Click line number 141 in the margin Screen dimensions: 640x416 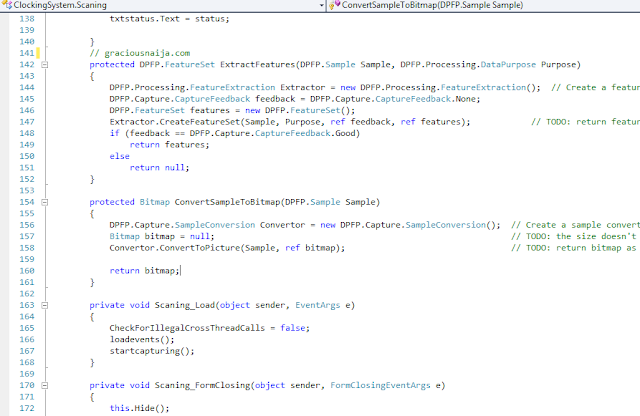pos(27,53)
